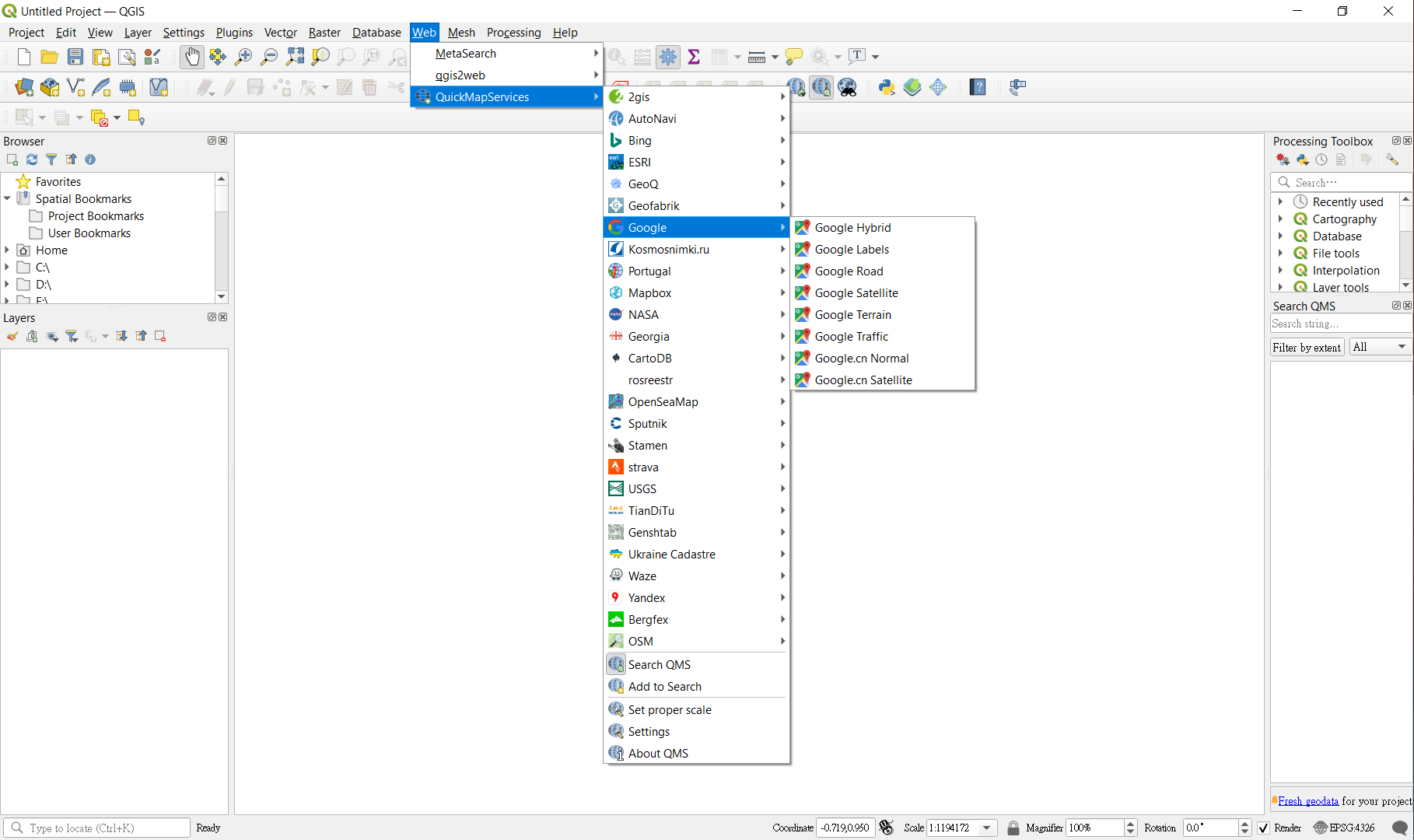Click the Browser panel vertical scrollbar
This screenshot has height=840, width=1414.
(x=222, y=237)
